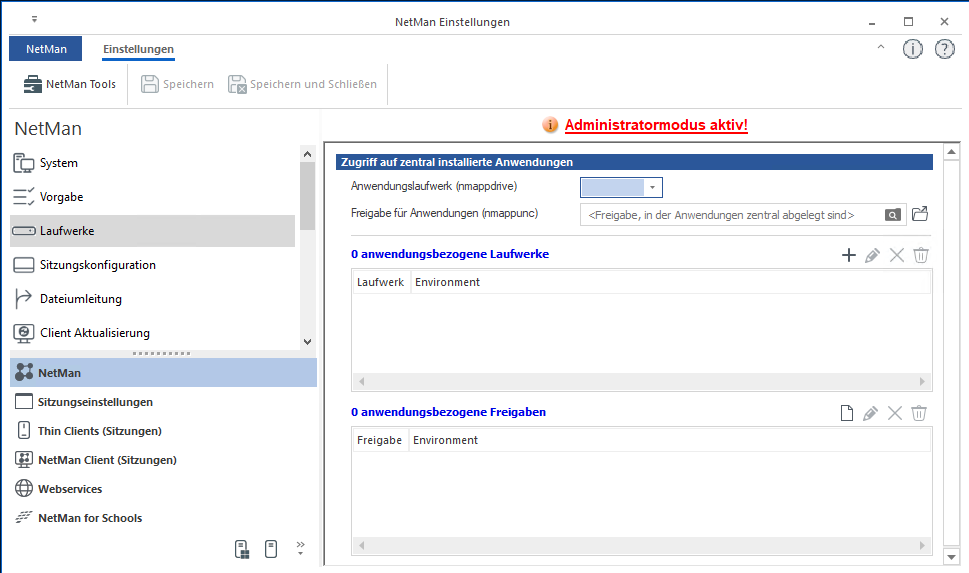Viewport: 969px width, 573px height.
Task: Click the 0 anwendungsbezogene Freigaben heading
Action: [449, 412]
